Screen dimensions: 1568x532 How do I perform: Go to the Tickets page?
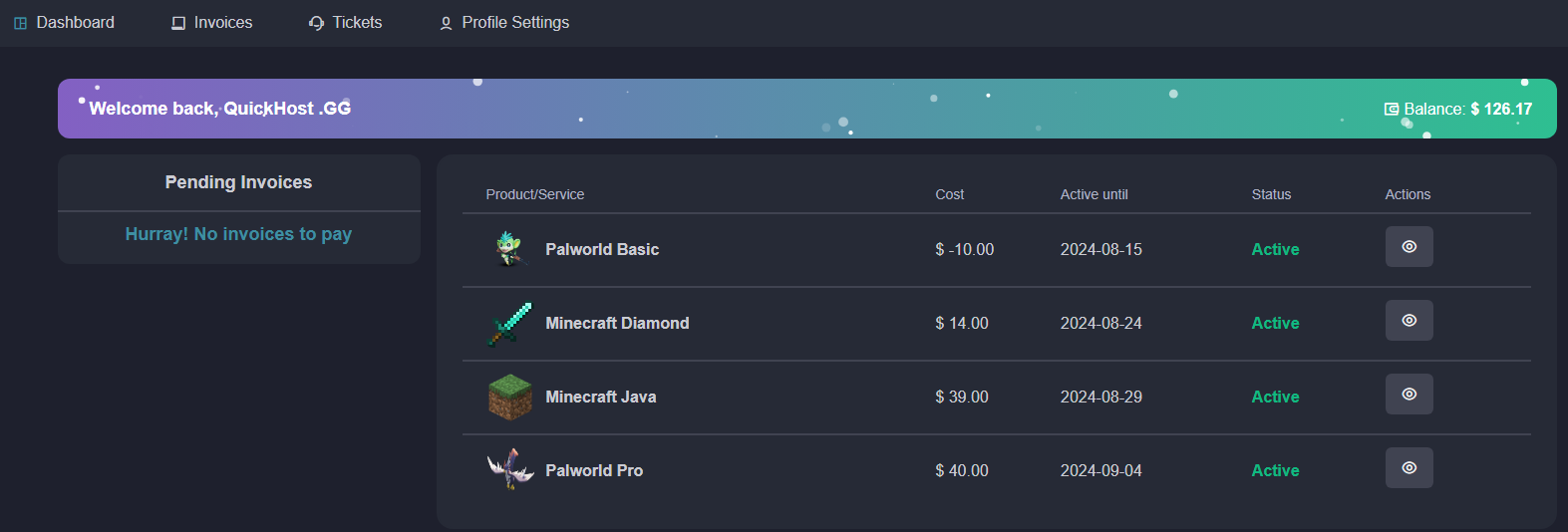pyautogui.click(x=357, y=22)
